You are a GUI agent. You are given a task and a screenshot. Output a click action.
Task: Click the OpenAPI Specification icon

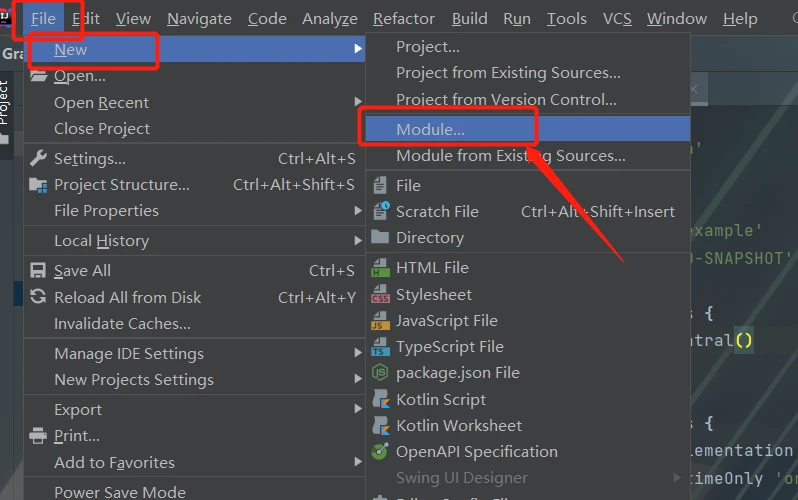pos(380,452)
